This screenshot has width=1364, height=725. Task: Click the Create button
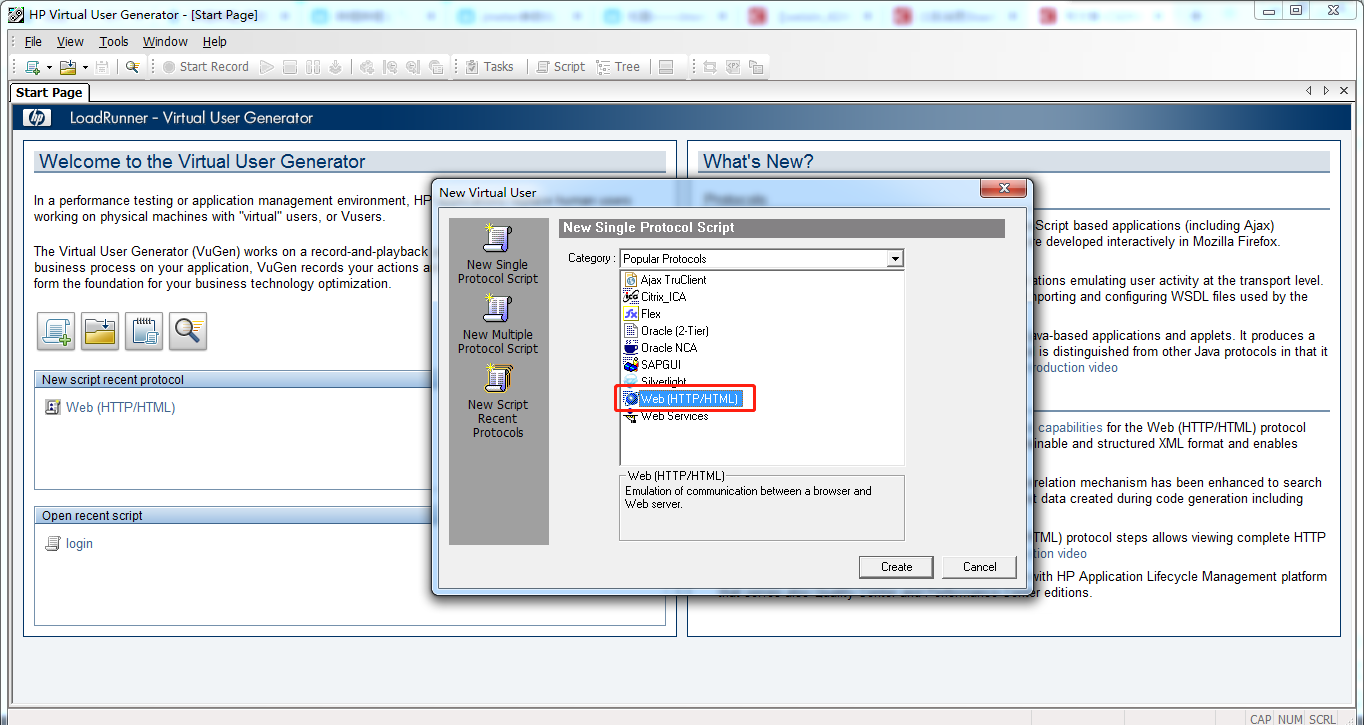coord(896,567)
